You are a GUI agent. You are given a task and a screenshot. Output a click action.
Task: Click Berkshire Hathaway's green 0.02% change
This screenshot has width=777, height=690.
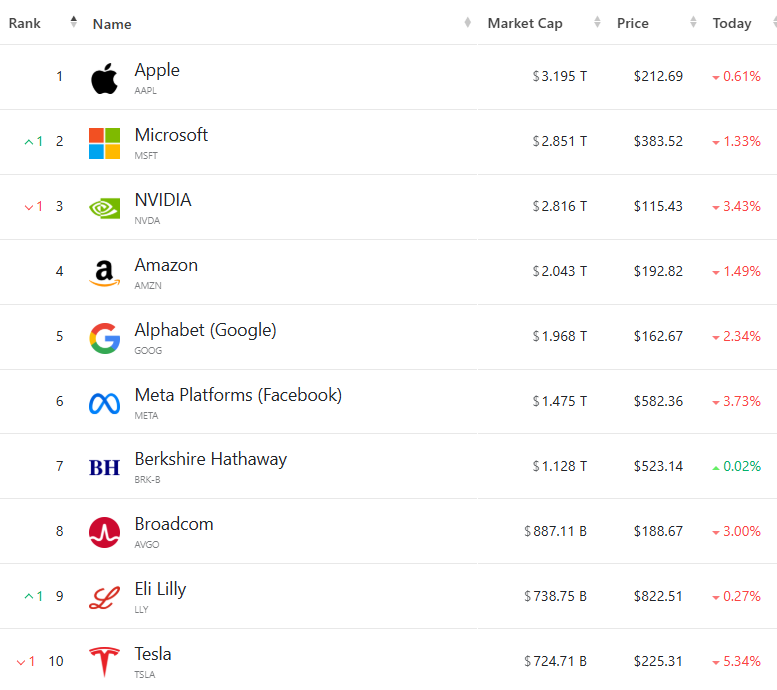click(735, 466)
